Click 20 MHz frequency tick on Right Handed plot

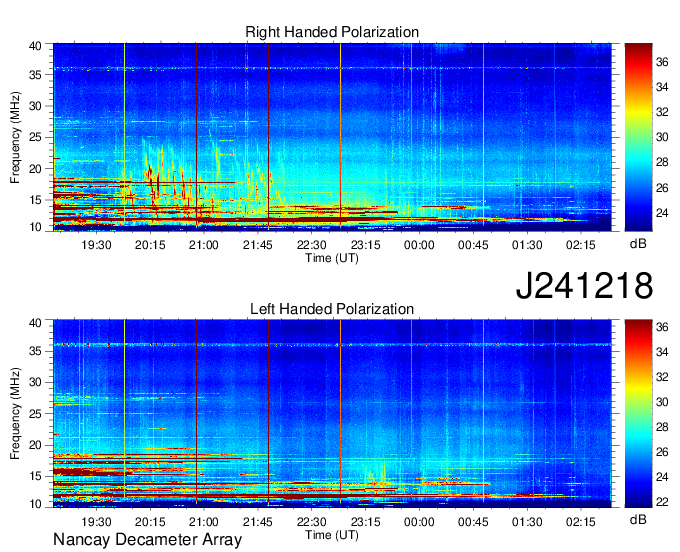36,169
